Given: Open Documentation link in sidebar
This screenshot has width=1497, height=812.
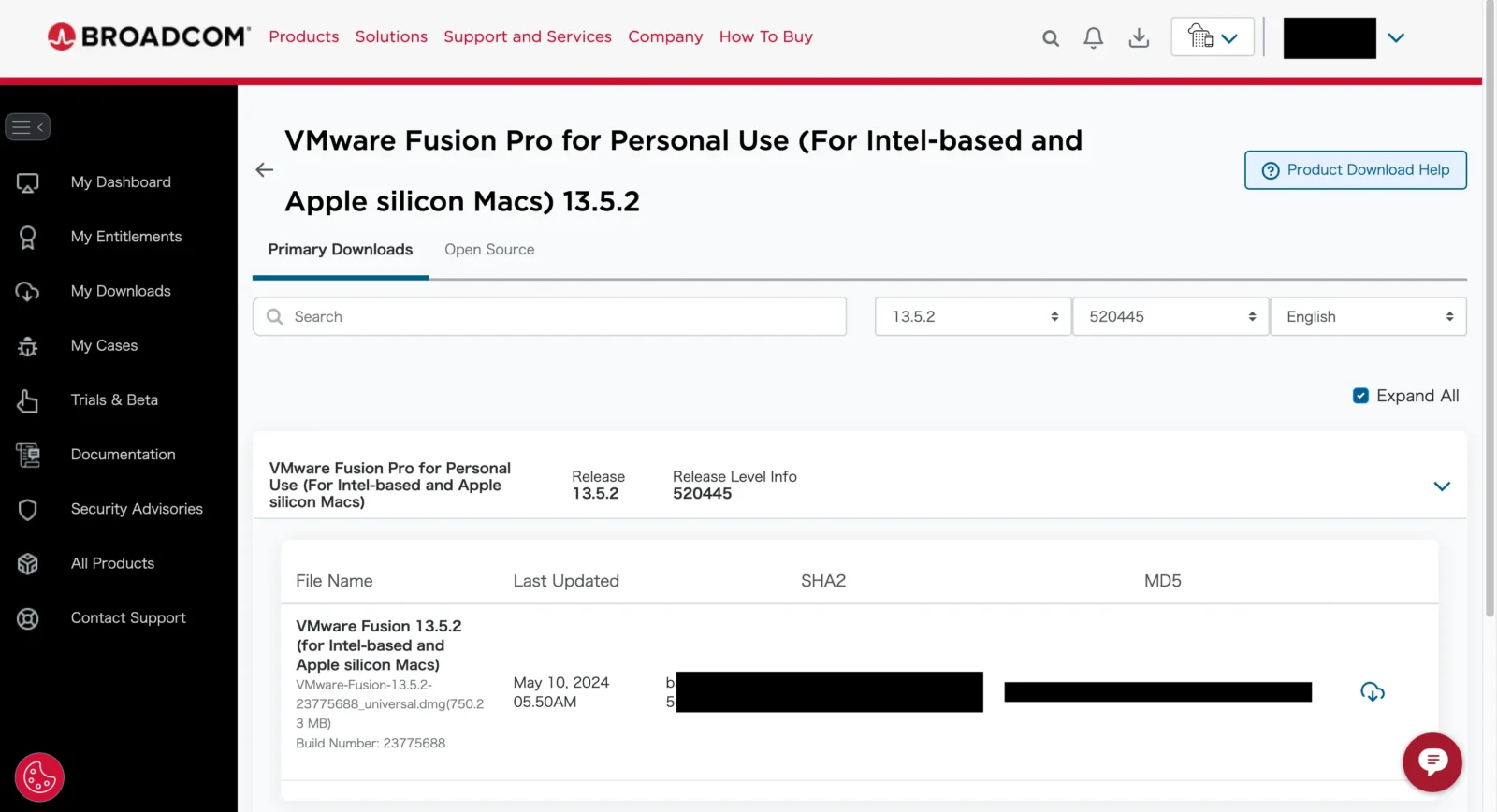Looking at the screenshot, I should 124,455.
